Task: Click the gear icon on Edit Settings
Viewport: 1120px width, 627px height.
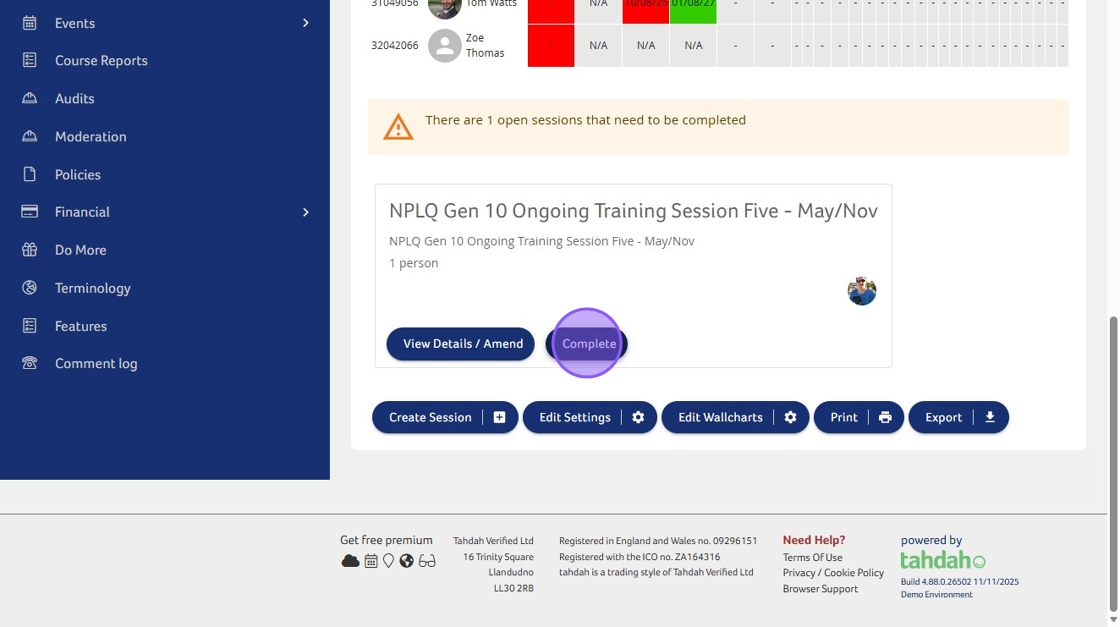Action: click(638, 417)
